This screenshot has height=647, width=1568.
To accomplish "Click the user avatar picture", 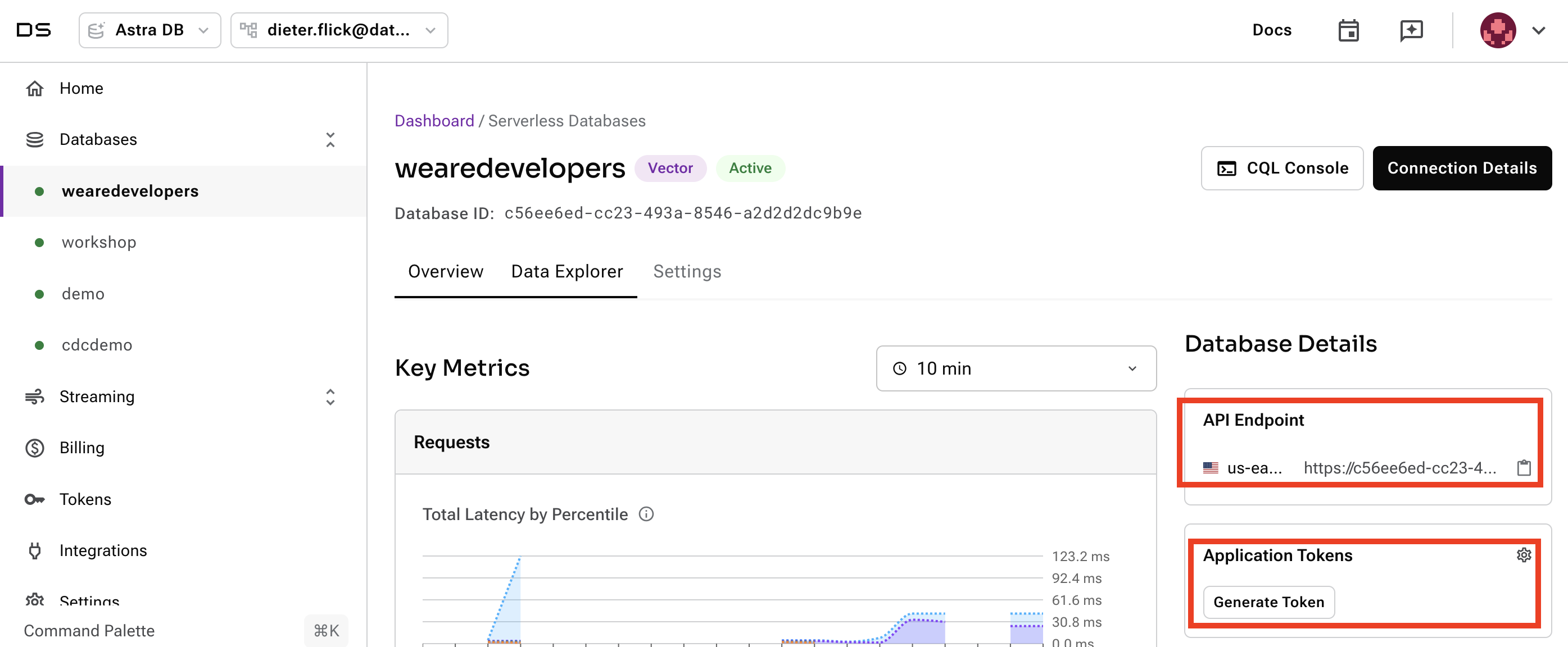I will (x=1497, y=30).
